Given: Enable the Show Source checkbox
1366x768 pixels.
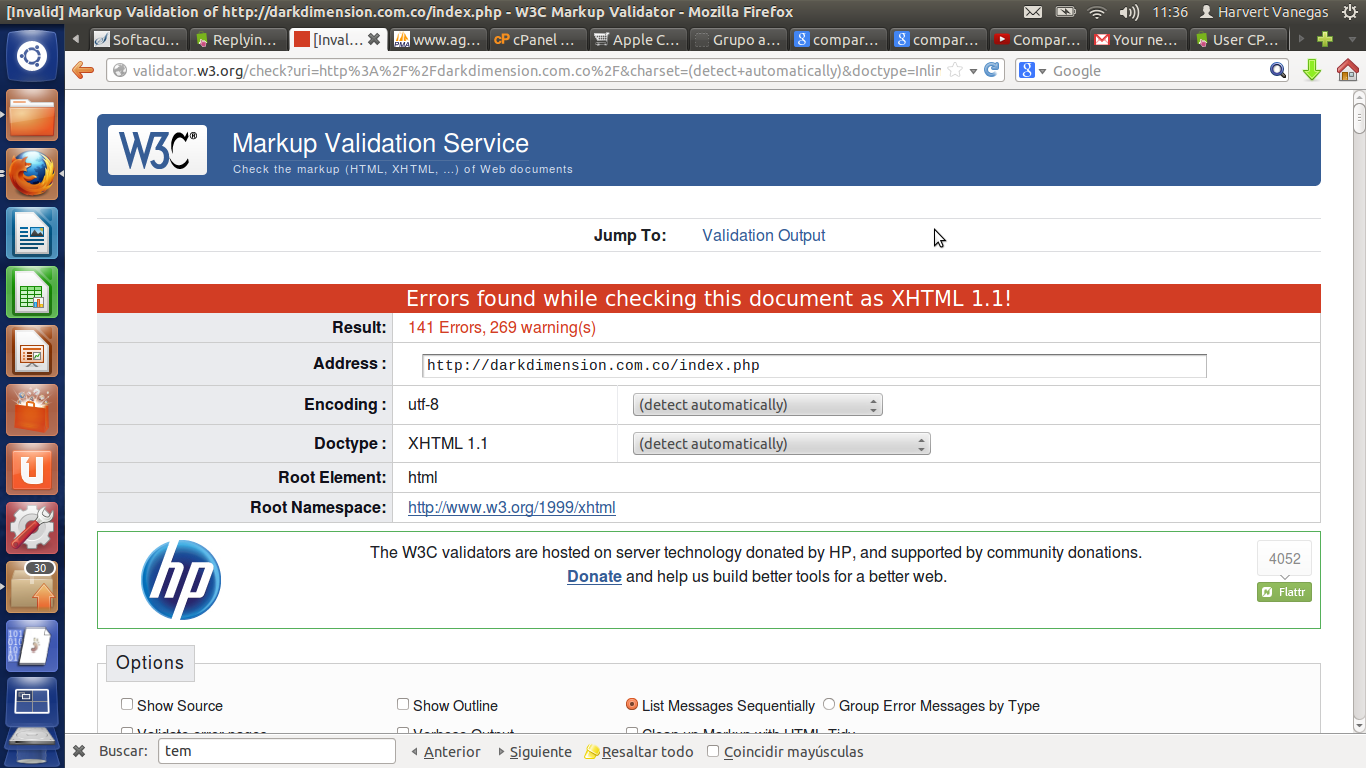Looking at the screenshot, I should (127, 705).
